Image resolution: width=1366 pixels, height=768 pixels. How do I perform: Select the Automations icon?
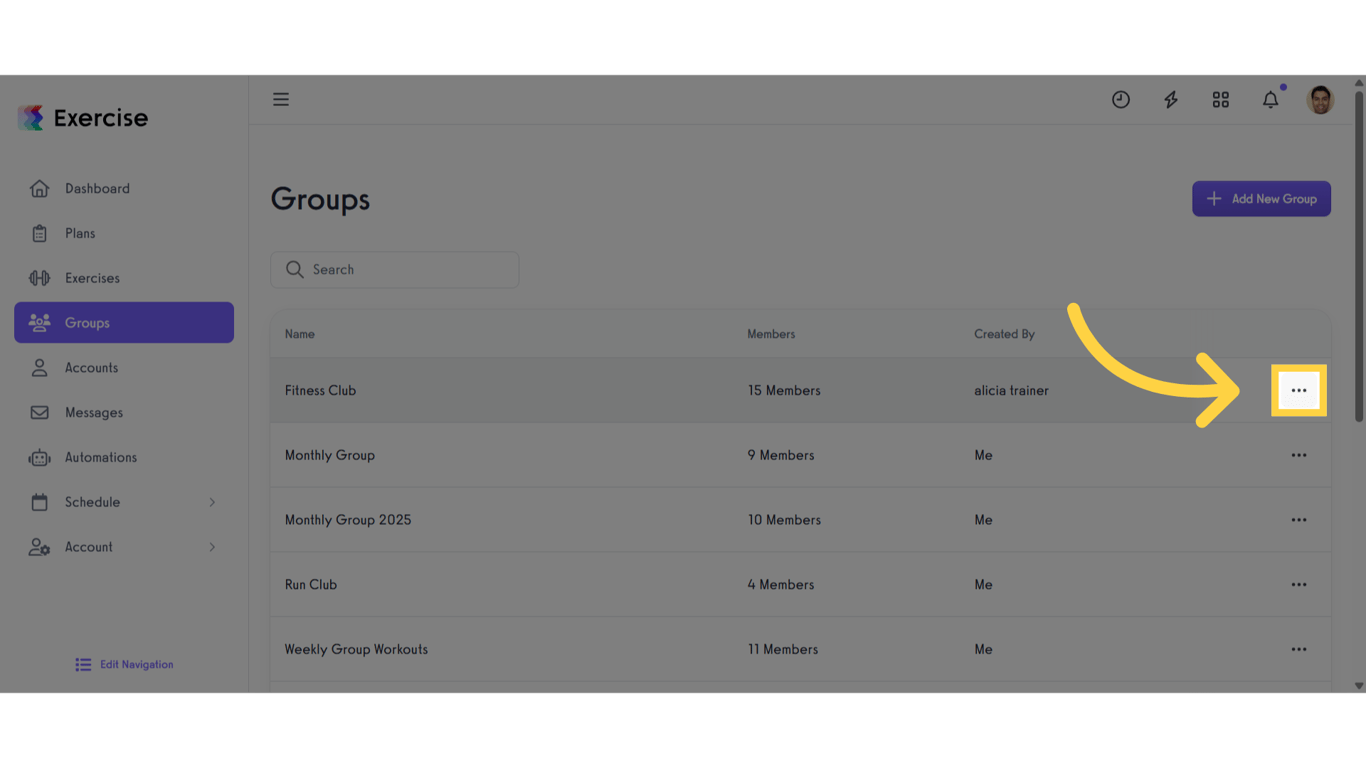click(40, 457)
